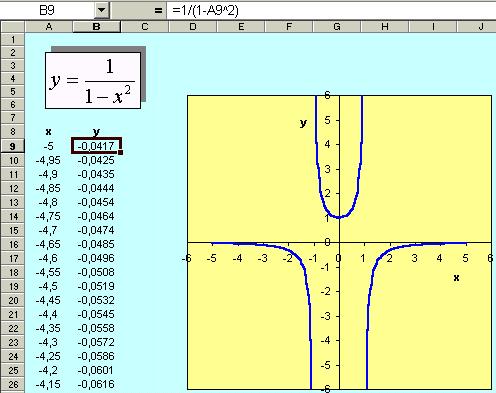Select cell containing -0,0601
Image resolution: width=496 pixels, height=393 pixels.
click(96, 370)
